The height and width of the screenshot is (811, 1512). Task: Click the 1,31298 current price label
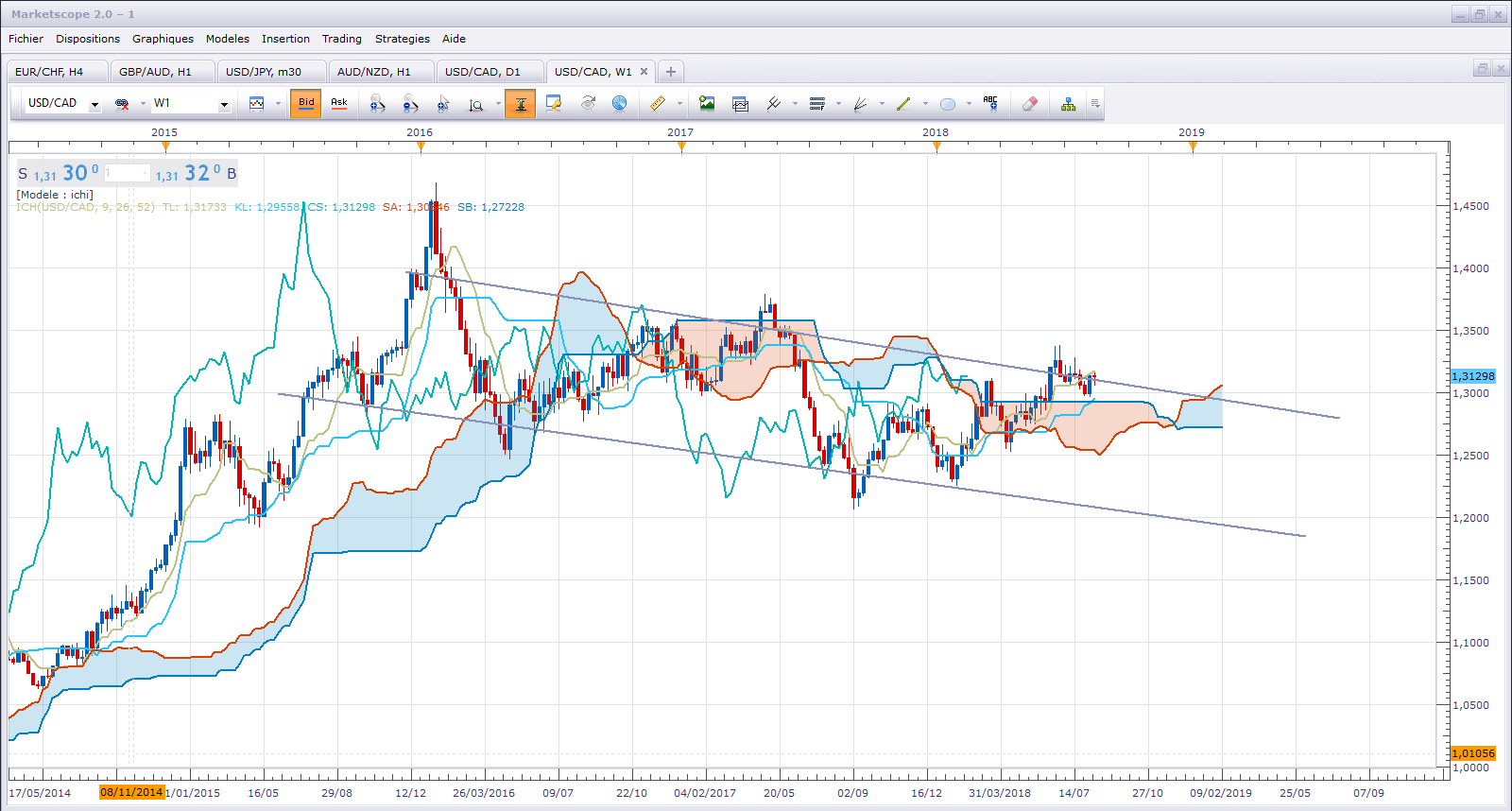click(x=1472, y=376)
